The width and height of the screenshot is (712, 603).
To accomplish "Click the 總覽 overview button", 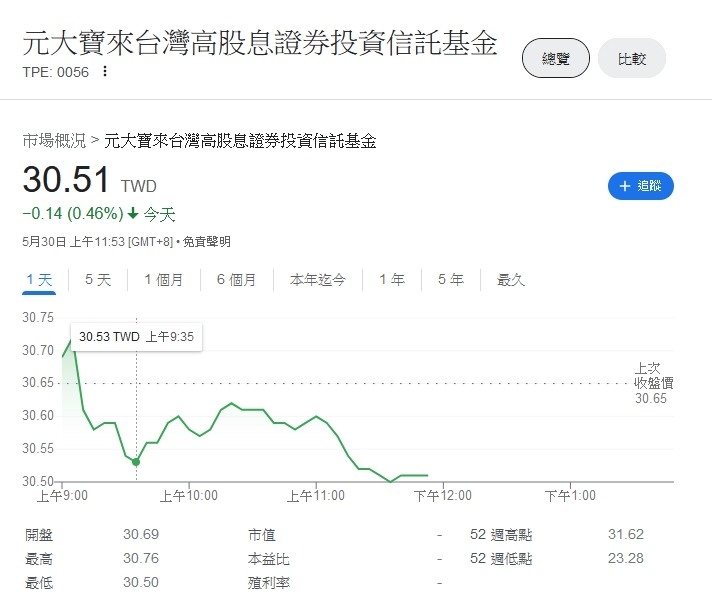I will click(556, 58).
